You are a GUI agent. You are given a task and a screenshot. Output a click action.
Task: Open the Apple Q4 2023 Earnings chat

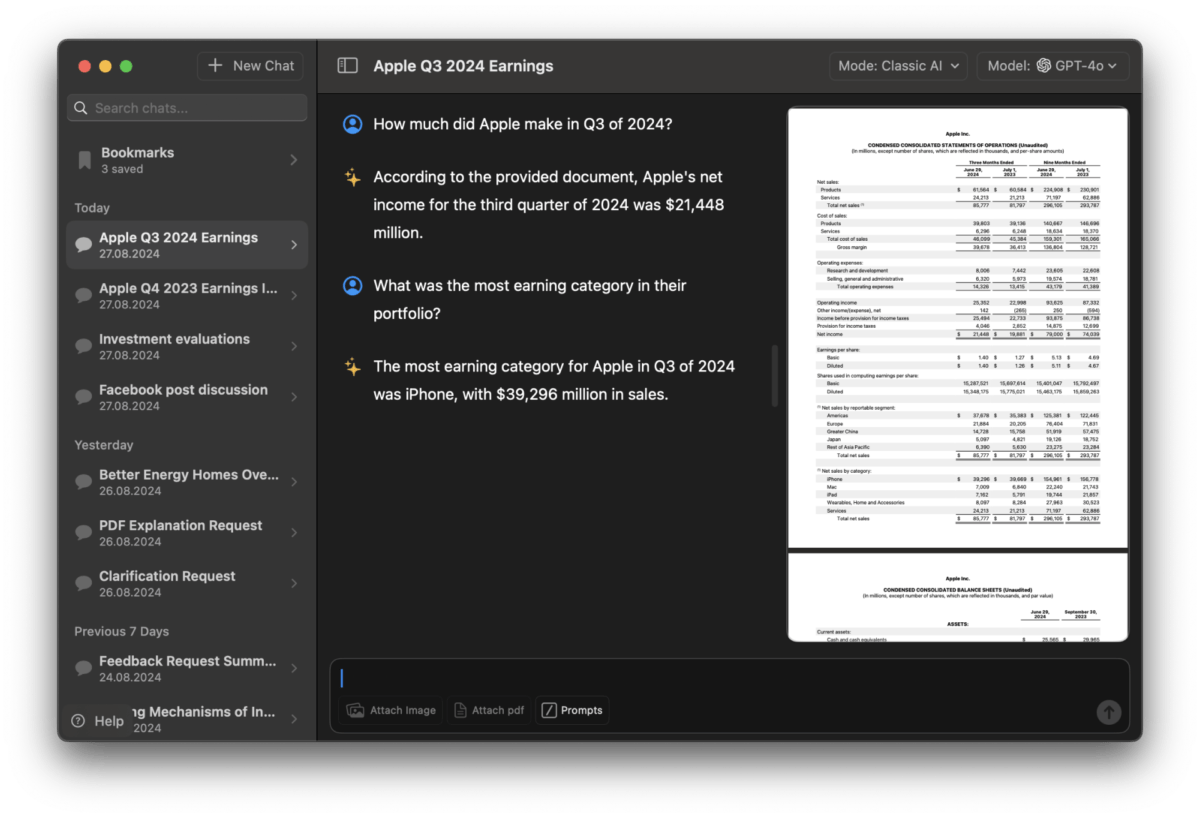coord(187,296)
